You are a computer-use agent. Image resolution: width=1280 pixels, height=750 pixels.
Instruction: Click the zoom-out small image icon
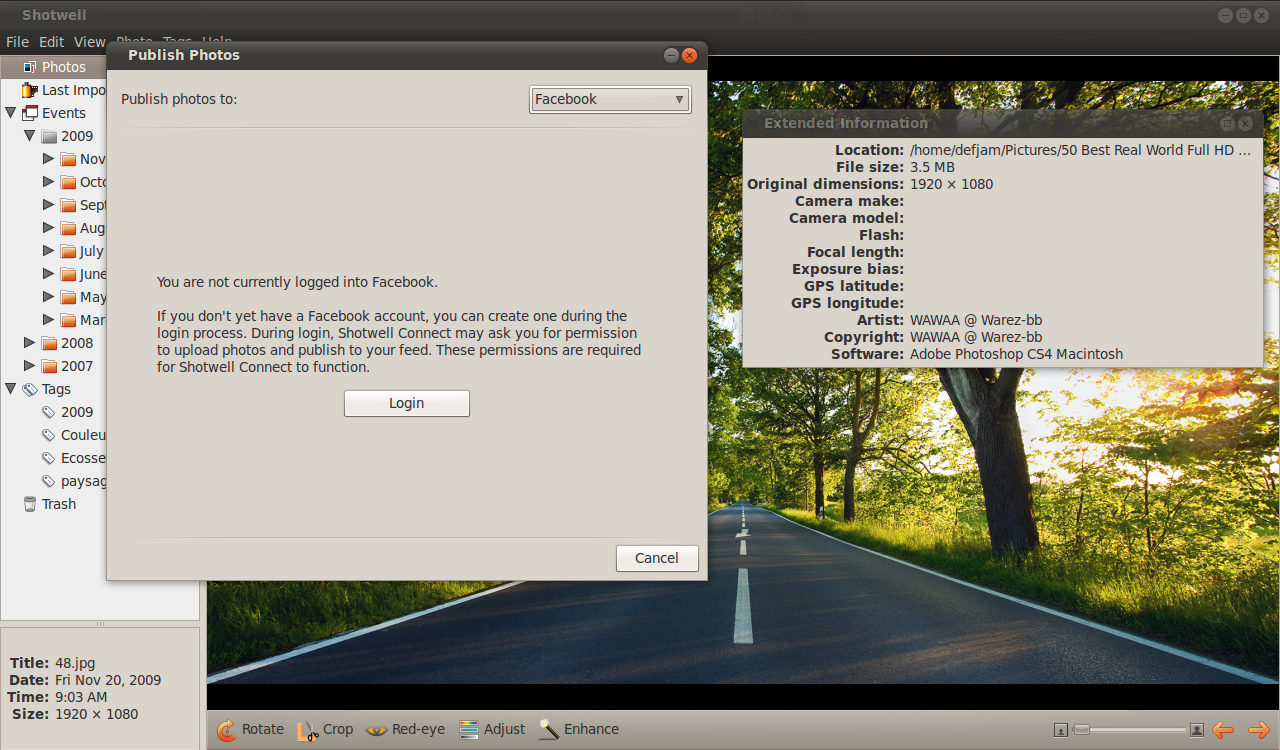pos(1061,730)
